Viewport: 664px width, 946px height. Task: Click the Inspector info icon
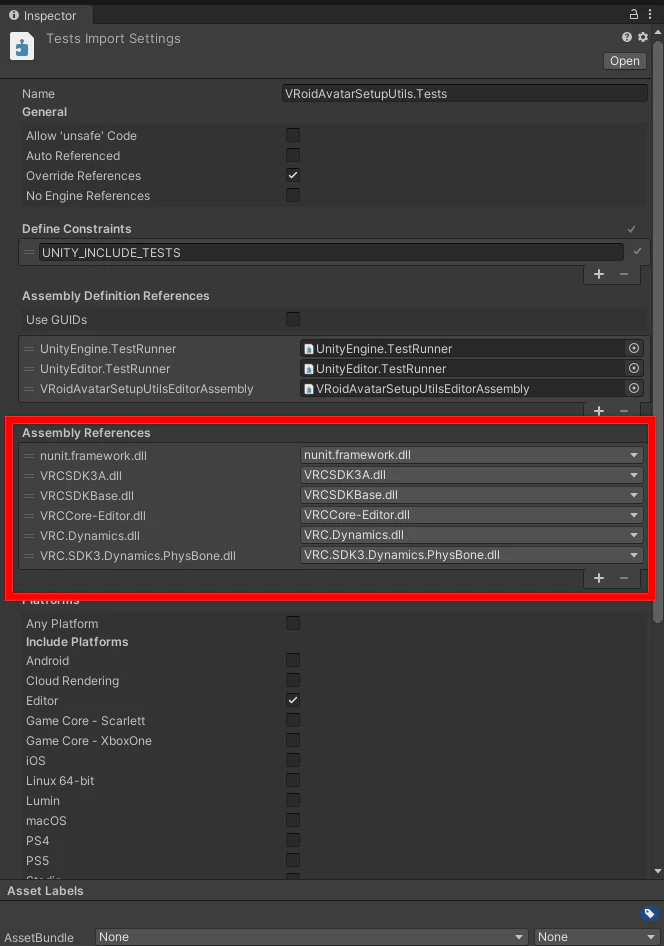13,15
